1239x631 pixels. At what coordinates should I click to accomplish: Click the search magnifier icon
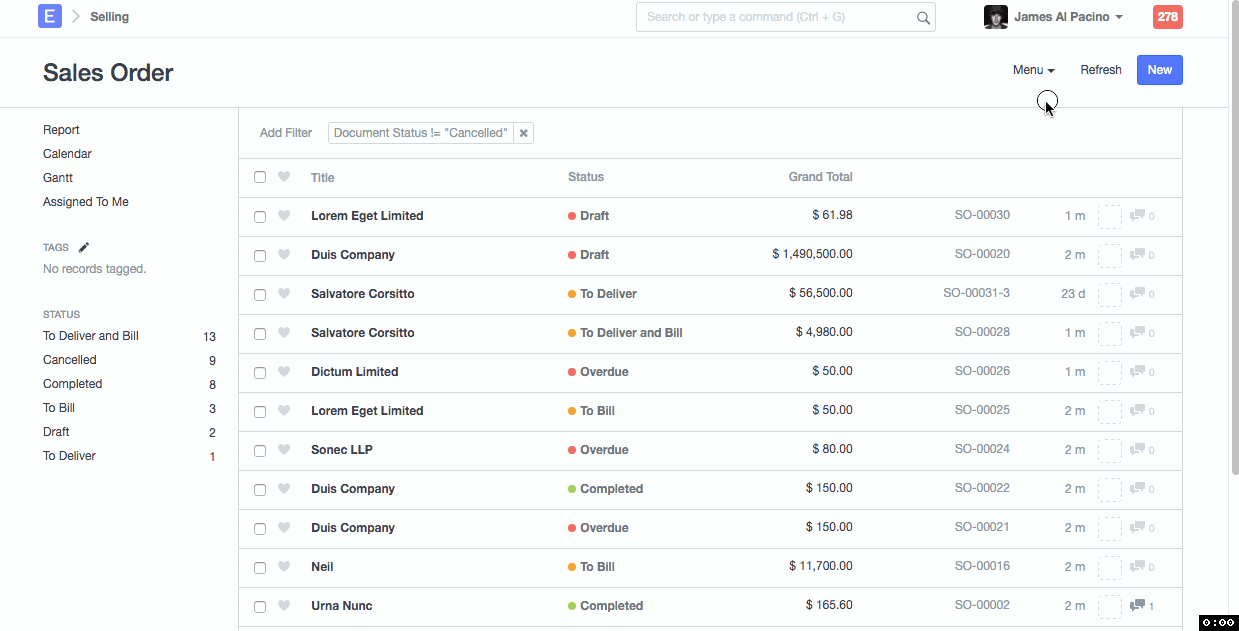(923, 17)
